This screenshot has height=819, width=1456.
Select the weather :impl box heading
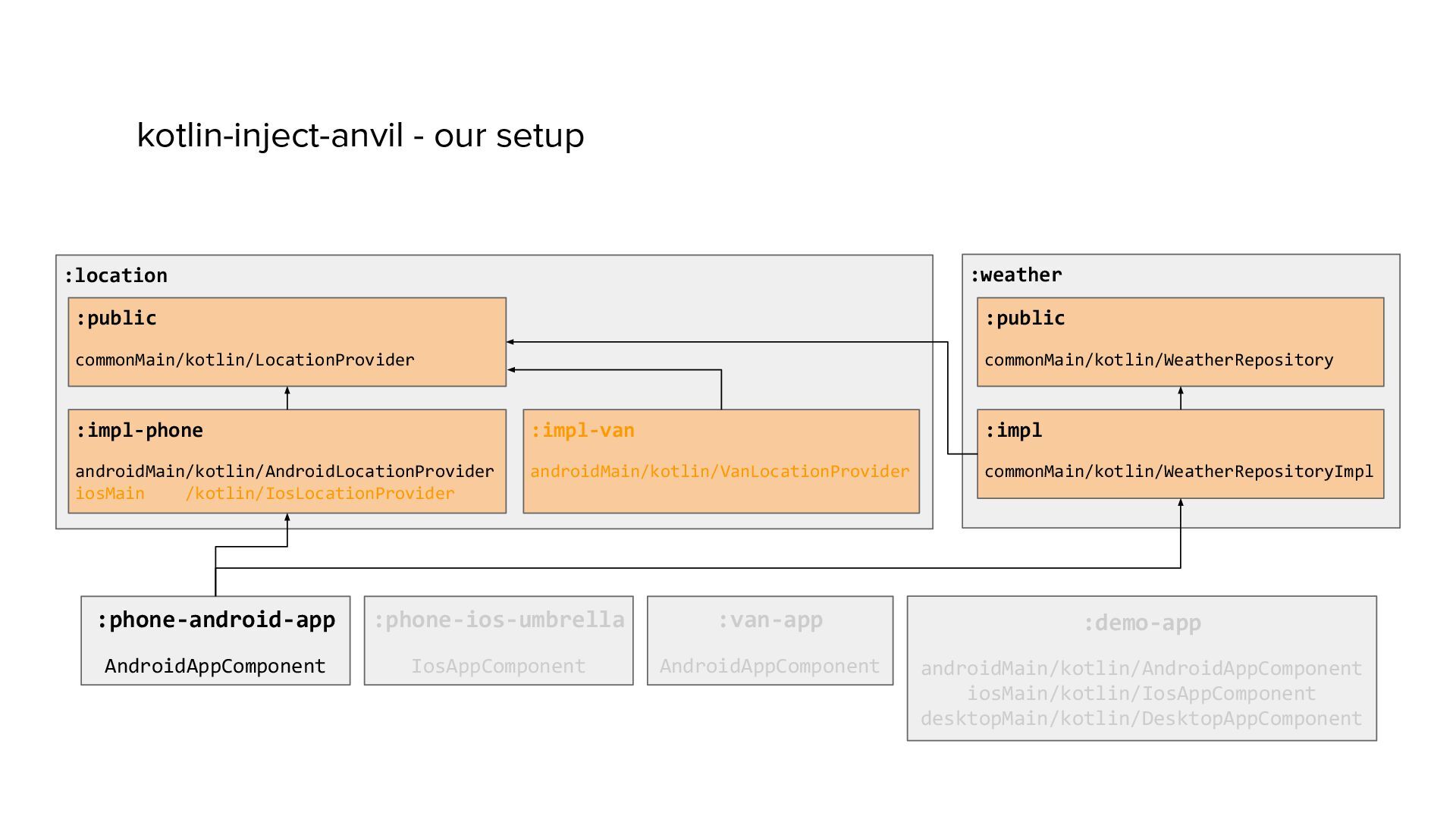1013,430
